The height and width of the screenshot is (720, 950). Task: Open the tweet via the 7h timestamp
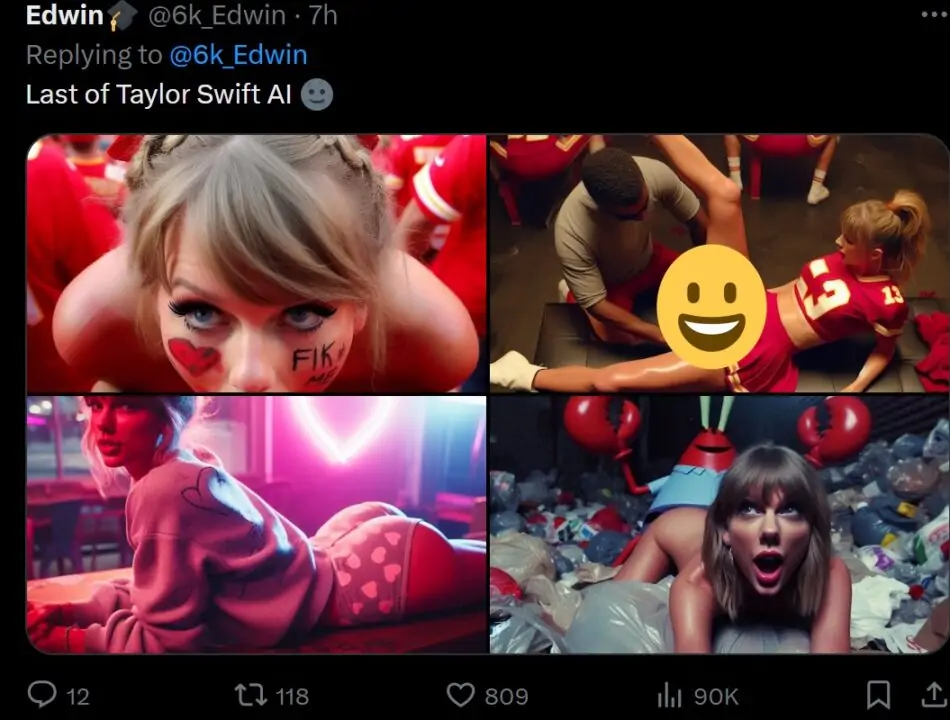coord(322,16)
